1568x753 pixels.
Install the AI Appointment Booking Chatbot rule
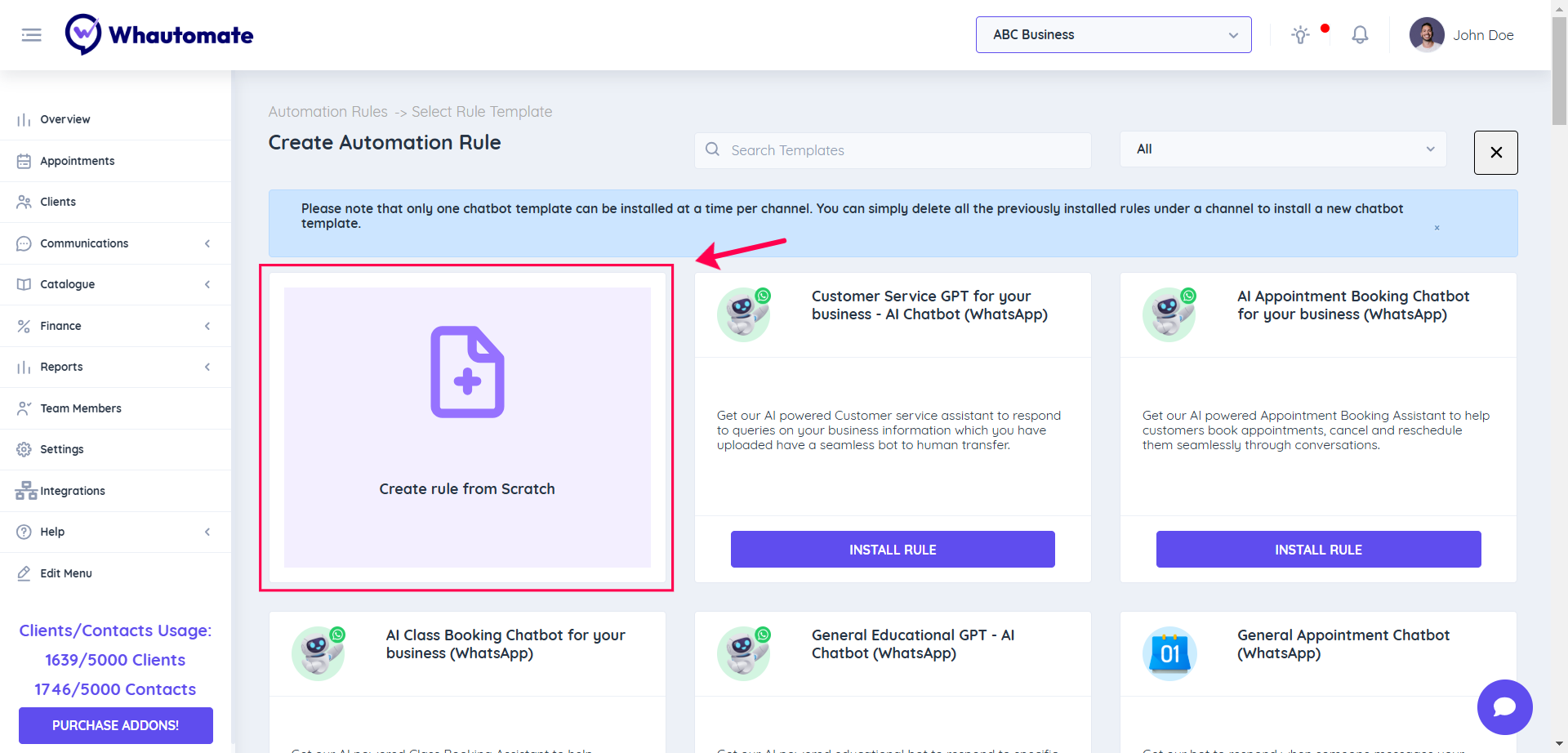click(x=1318, y=550)
